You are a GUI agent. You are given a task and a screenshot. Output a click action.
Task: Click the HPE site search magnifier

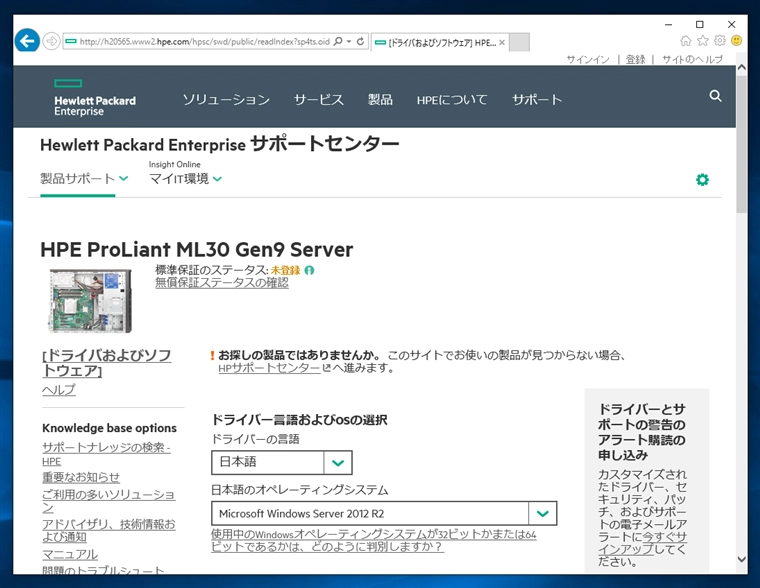point(715,96)
